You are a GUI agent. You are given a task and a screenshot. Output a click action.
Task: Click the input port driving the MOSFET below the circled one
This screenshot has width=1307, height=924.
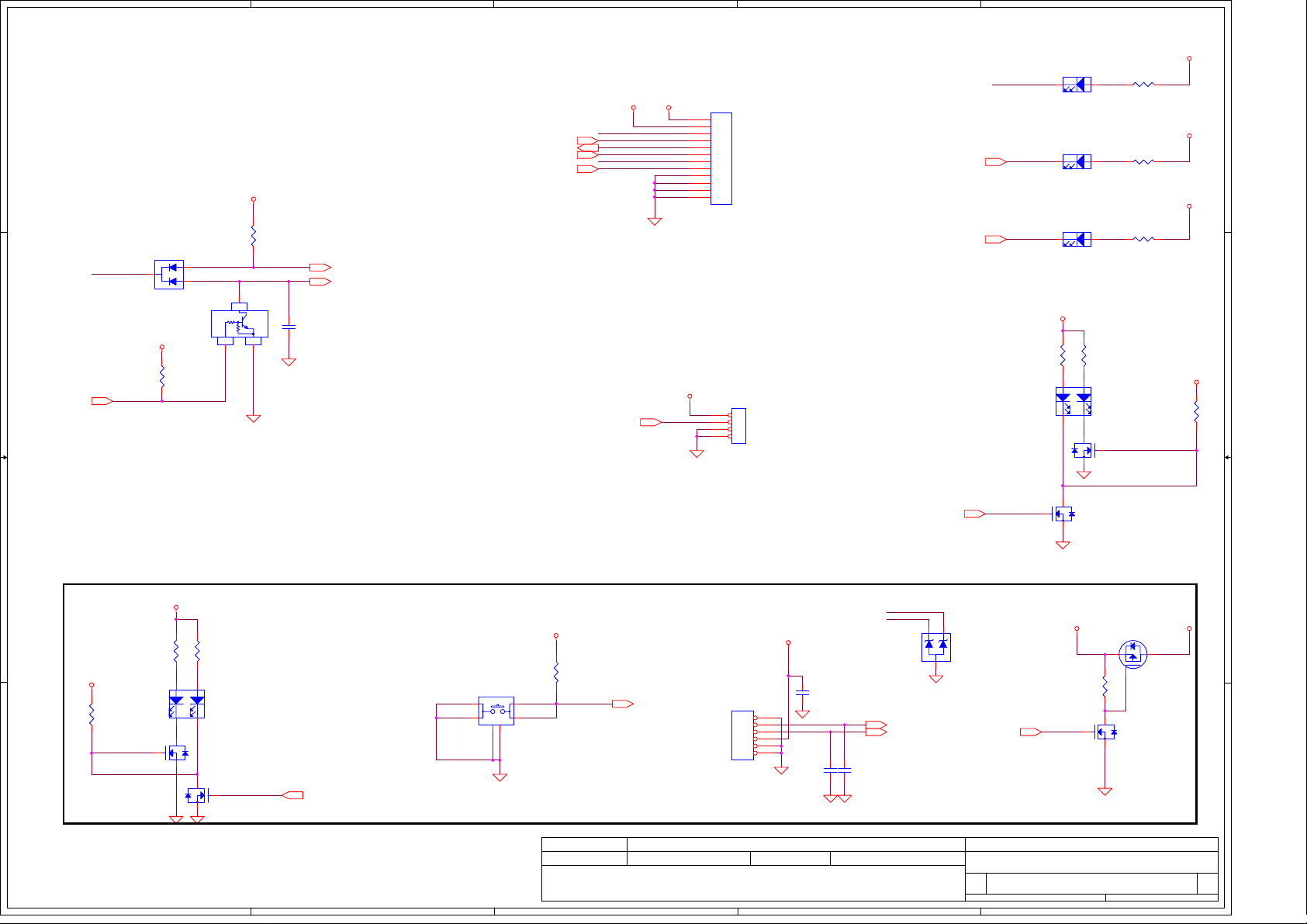pyautogui.click(x=1031, y=732)
